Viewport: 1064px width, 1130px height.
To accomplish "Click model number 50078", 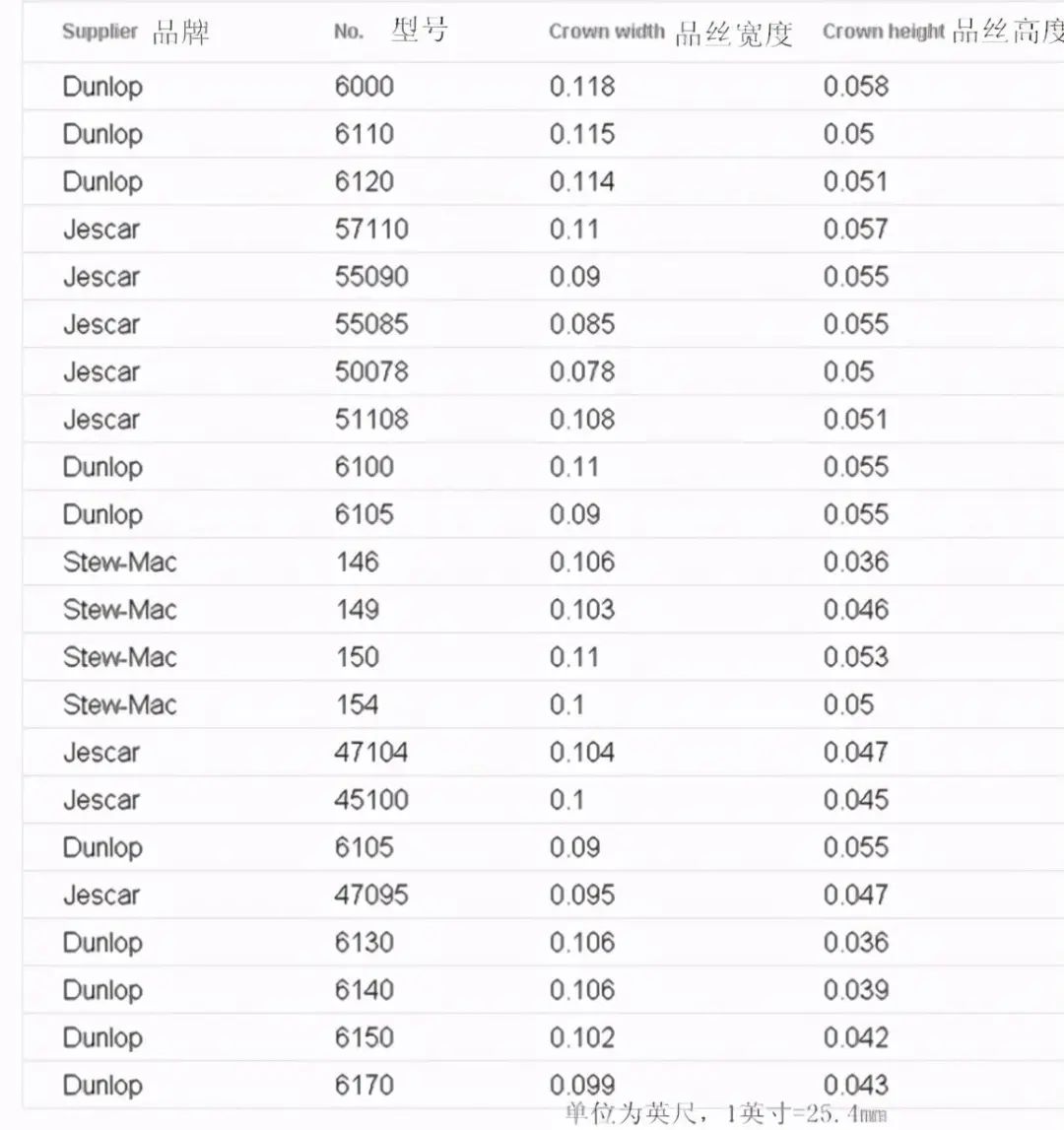I will pyautogui.click(x=371, y=371).
